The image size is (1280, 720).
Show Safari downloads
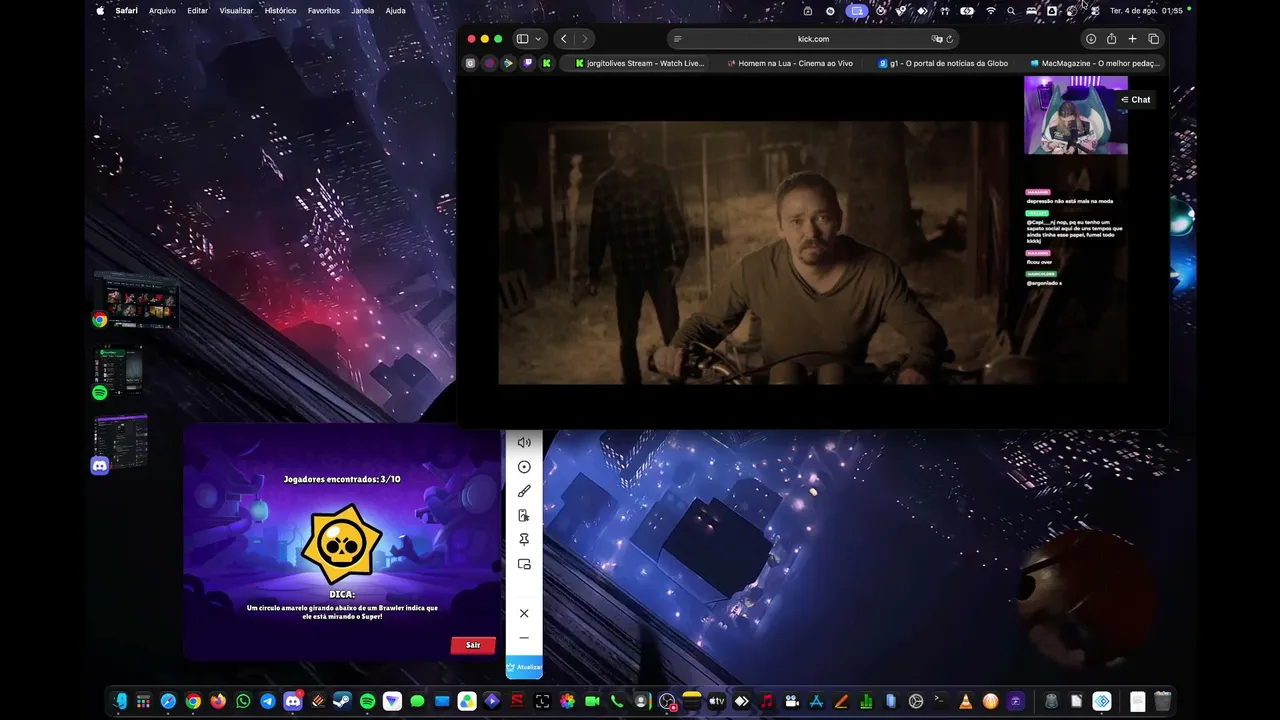(1091, 39)
